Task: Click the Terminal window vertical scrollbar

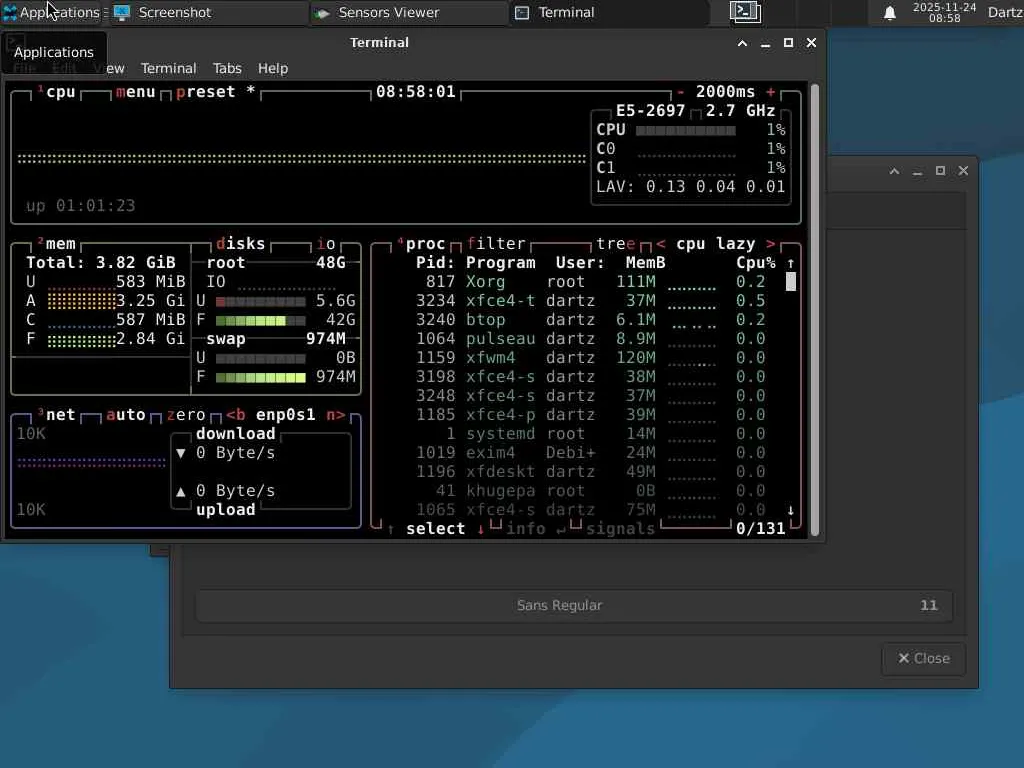Action: coord(814,309)
